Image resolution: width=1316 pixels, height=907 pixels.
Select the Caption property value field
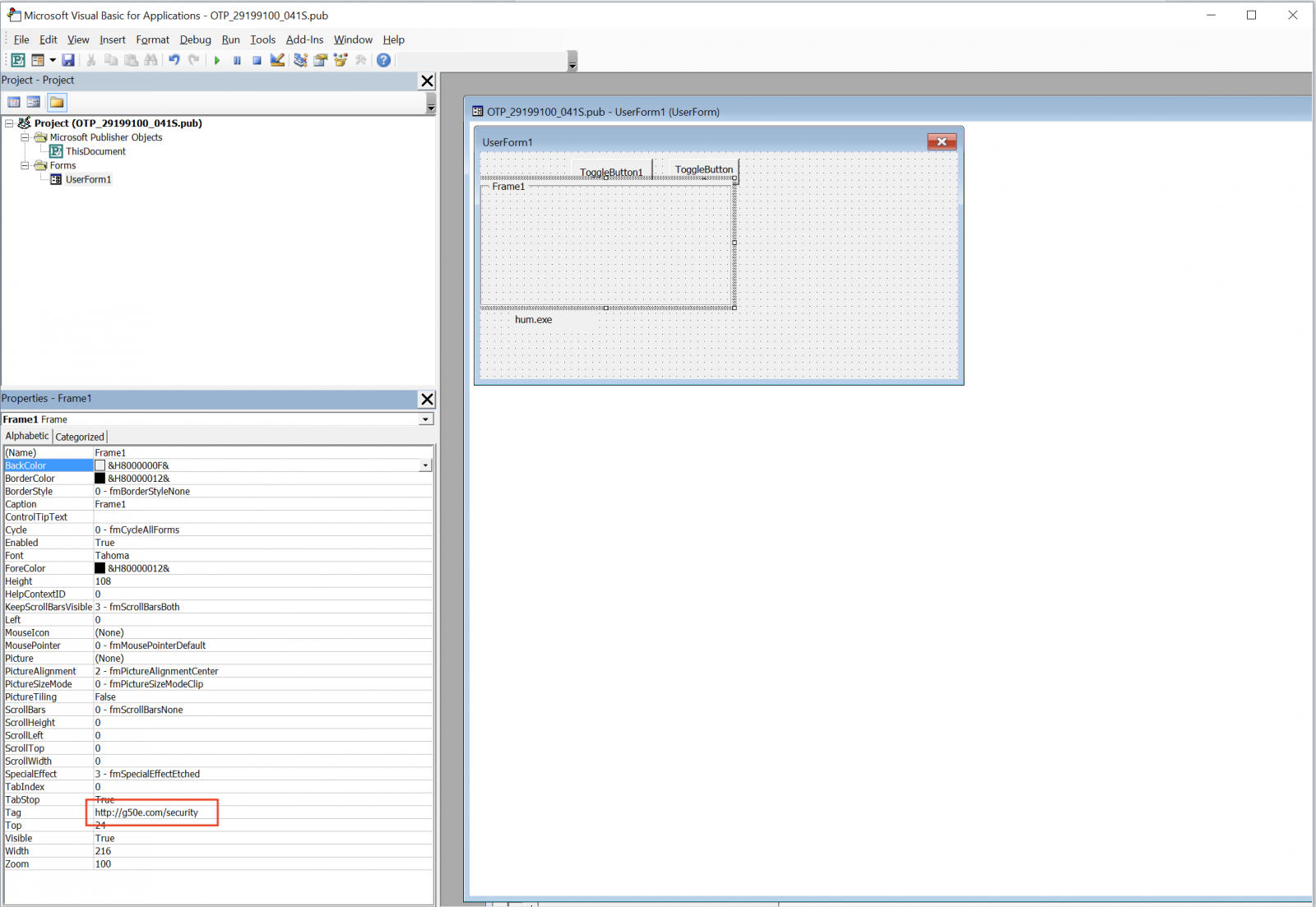[x=263, y=504]
